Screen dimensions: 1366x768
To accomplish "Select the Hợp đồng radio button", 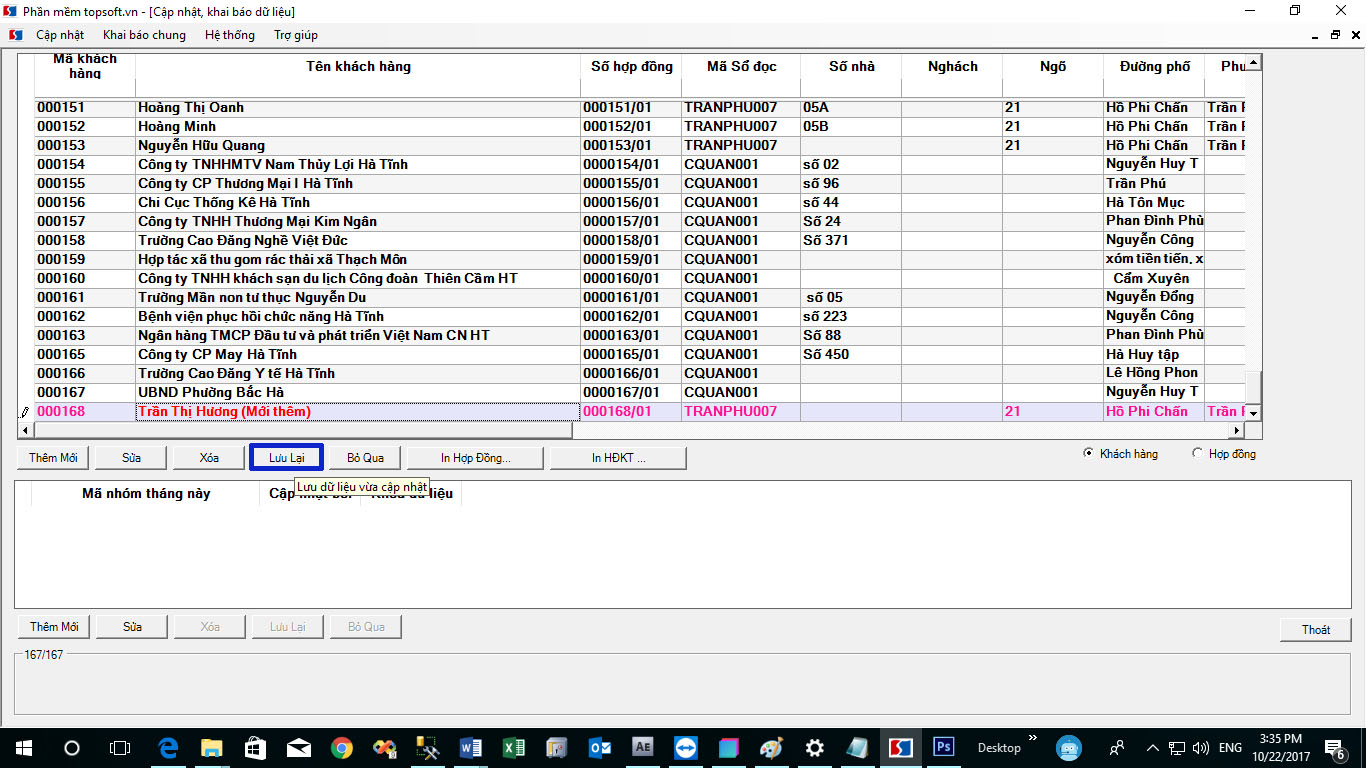I will point(1197,454).
